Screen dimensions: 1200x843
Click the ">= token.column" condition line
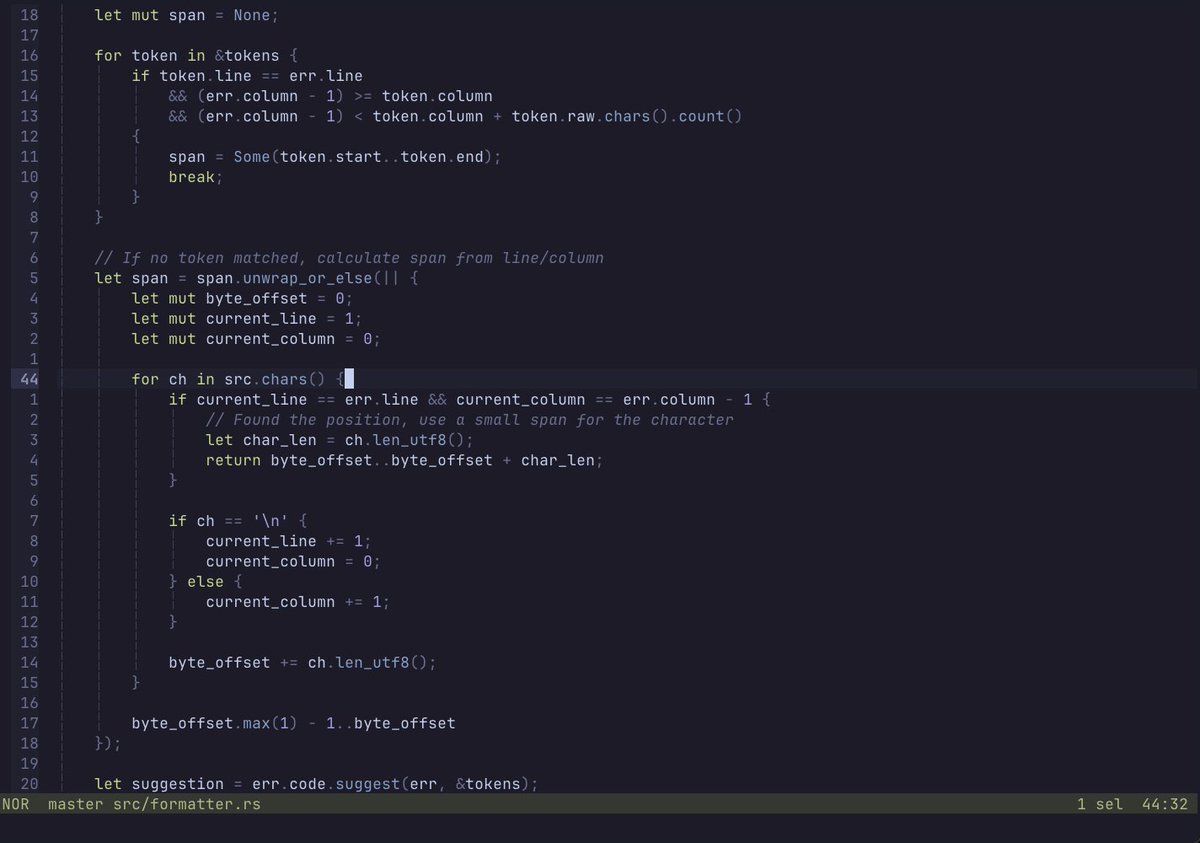330,96
